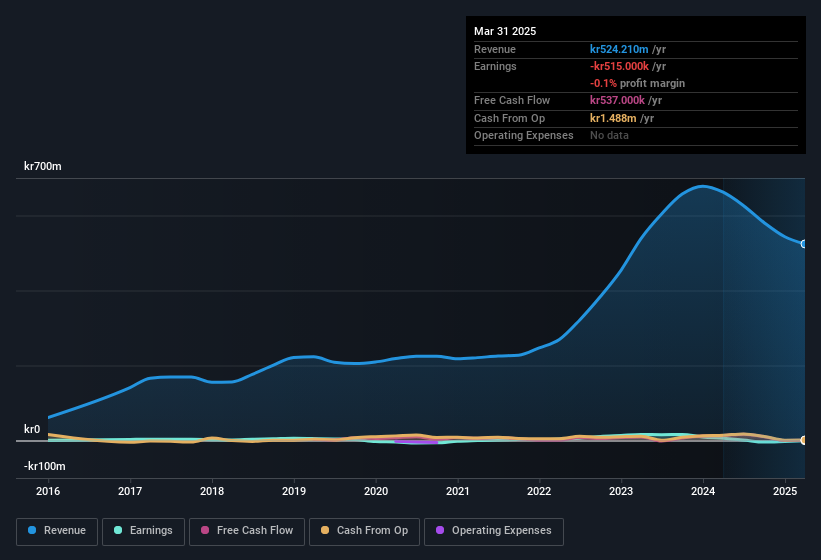
Task: Click the Operating Expenses label in tooltip
Action: [x=524, y=136]
